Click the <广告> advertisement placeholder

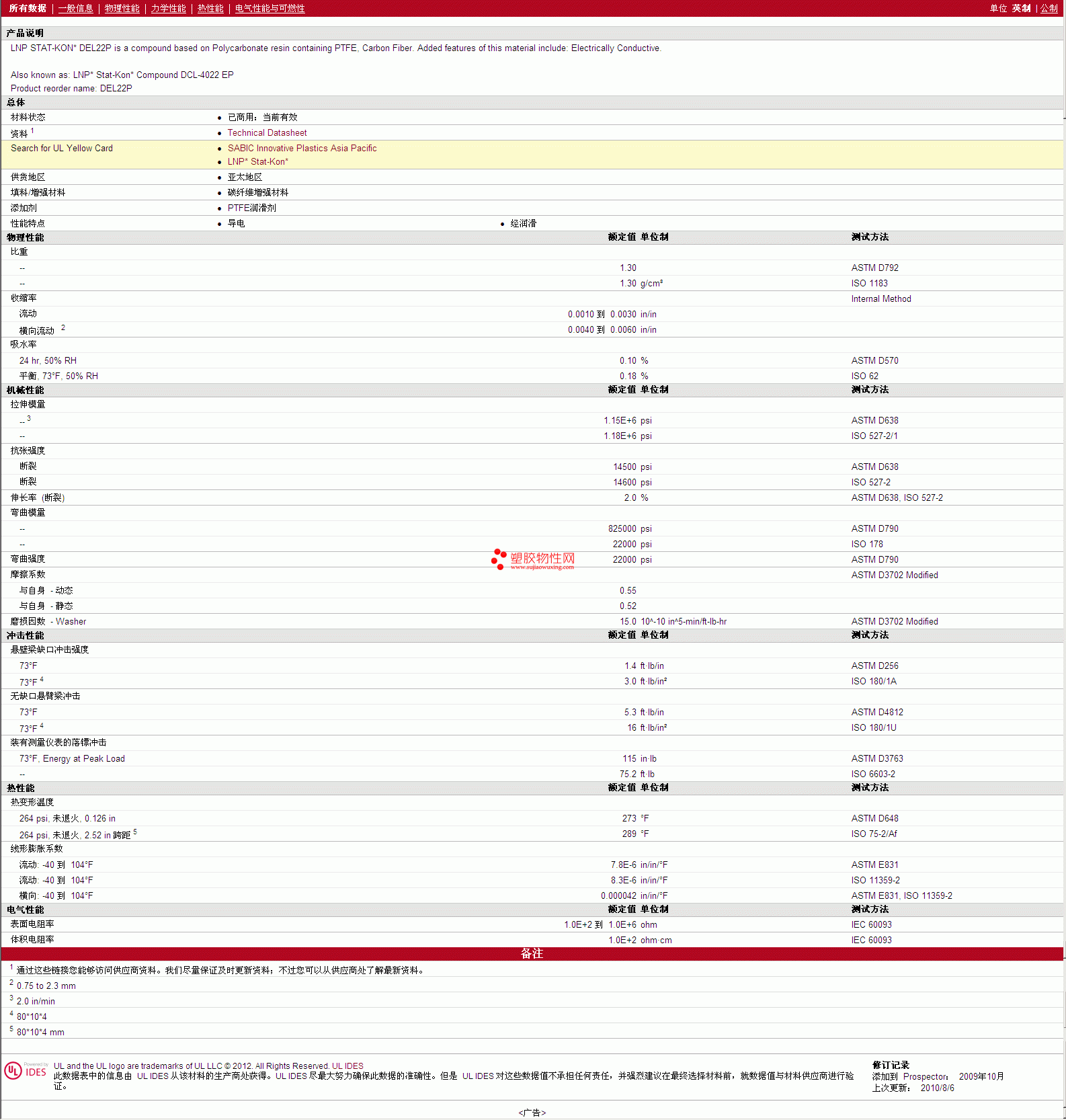[532, 1113]
